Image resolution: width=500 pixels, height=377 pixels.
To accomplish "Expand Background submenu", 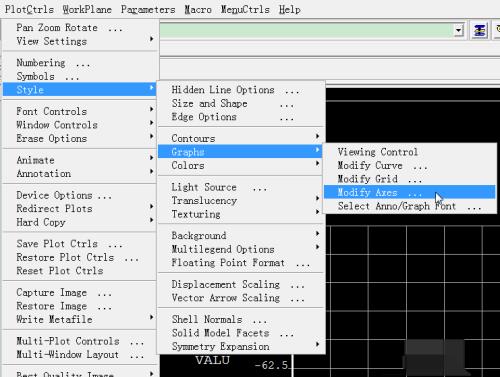I will [x=241, y=236].
